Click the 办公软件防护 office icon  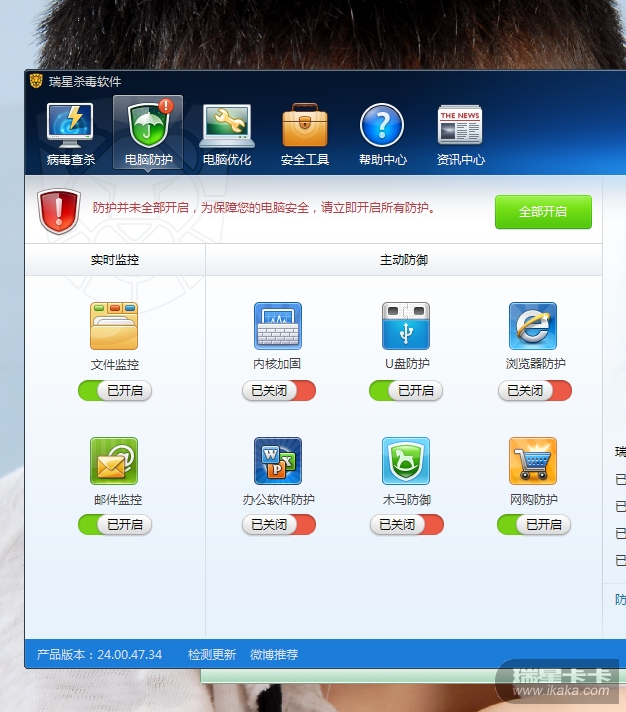[278, 461]
